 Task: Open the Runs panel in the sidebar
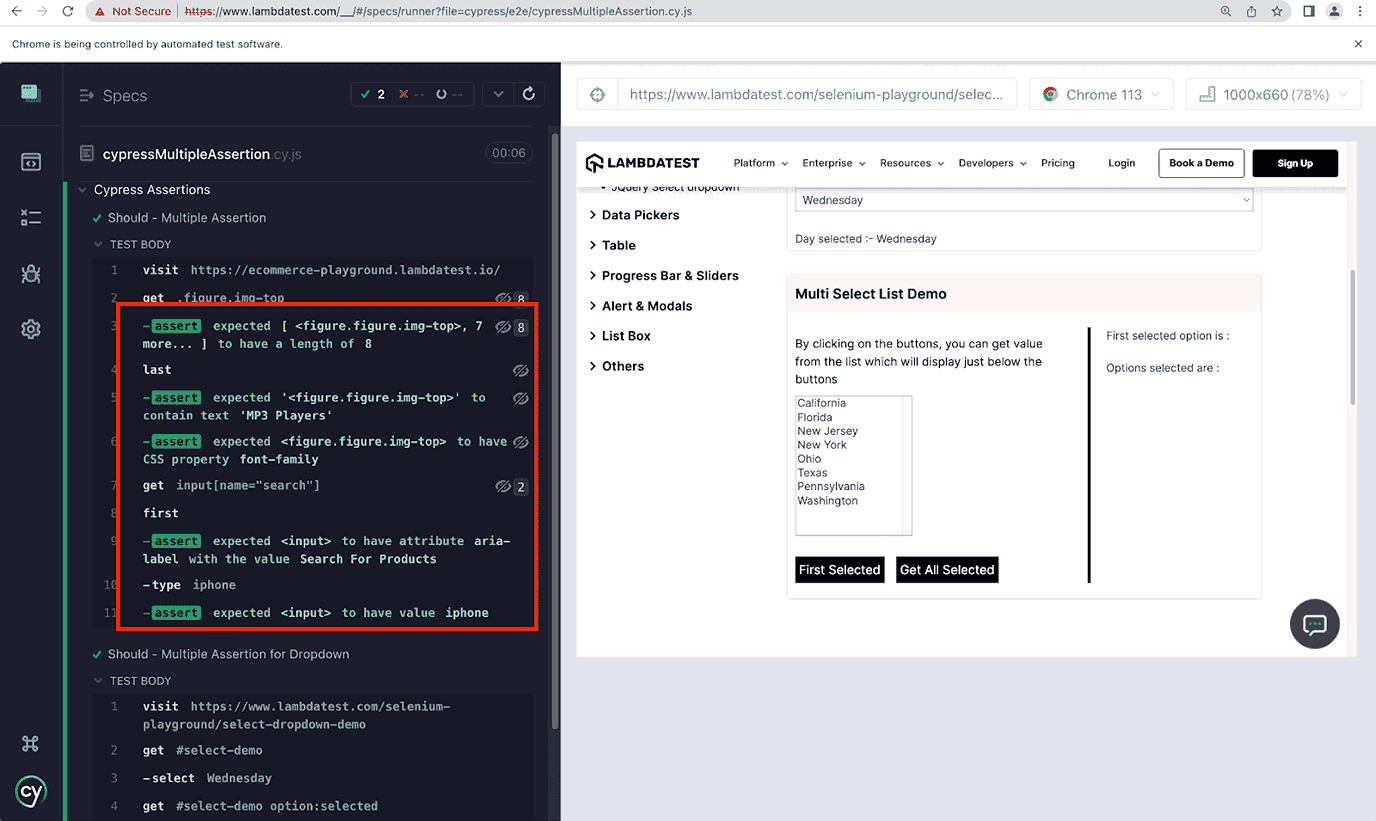pyautogui.click(x=31, y=217)
